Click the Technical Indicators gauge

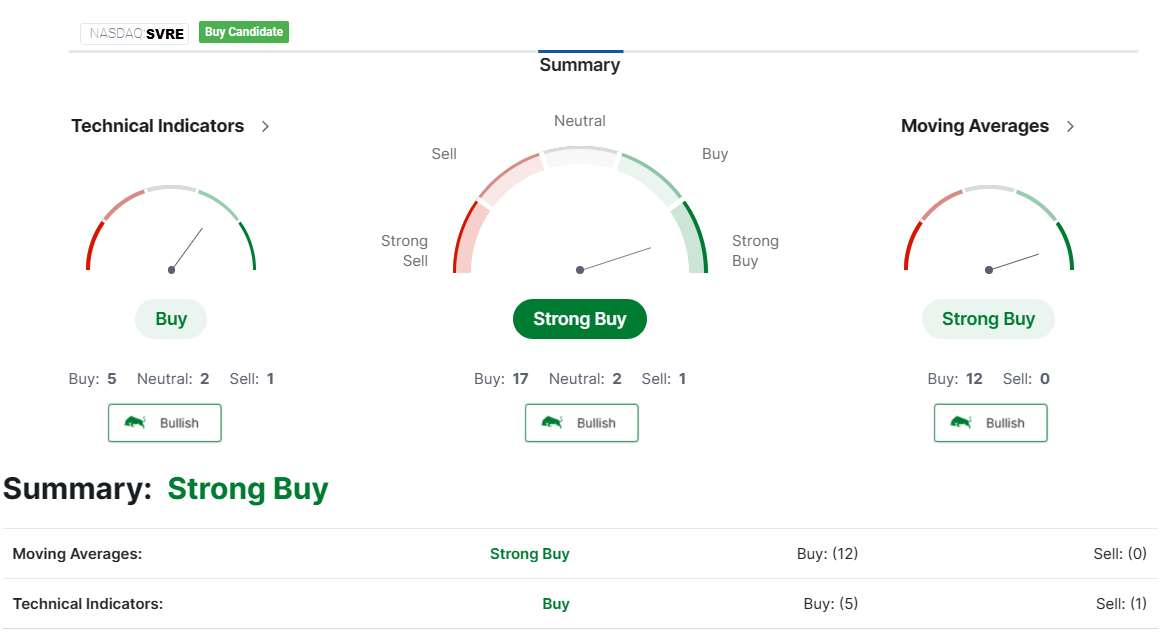[171, 230]
